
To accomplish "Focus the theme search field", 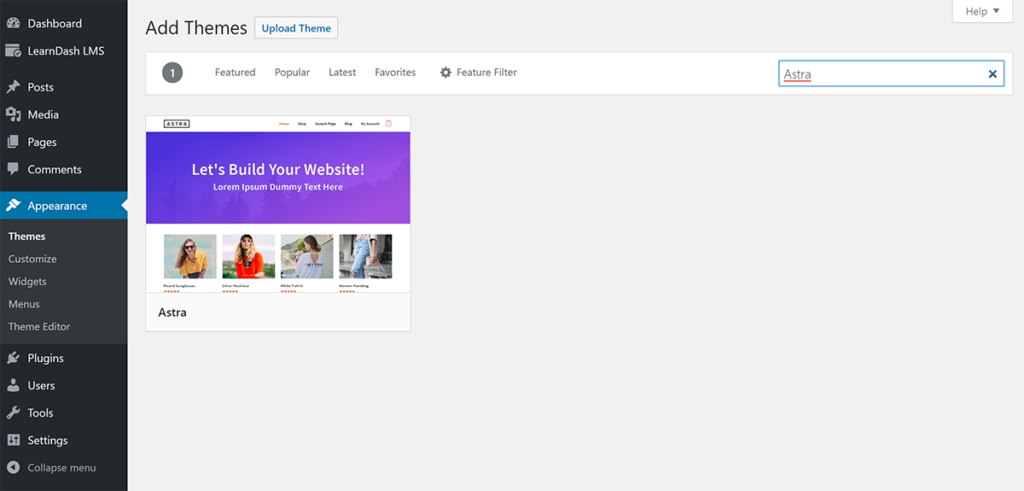I will click(883, 74).
